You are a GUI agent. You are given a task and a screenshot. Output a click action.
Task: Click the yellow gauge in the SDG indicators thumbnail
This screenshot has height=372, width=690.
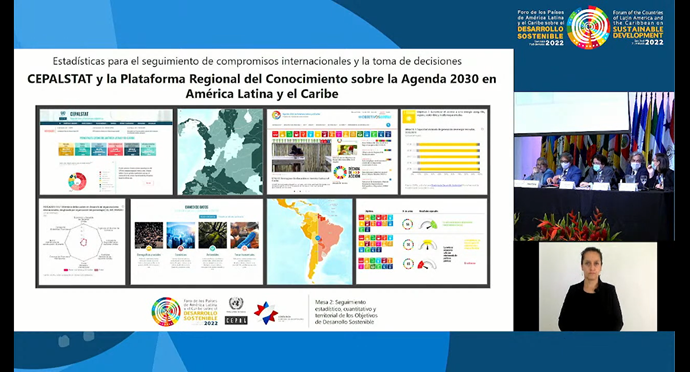[x=427, y=244]
